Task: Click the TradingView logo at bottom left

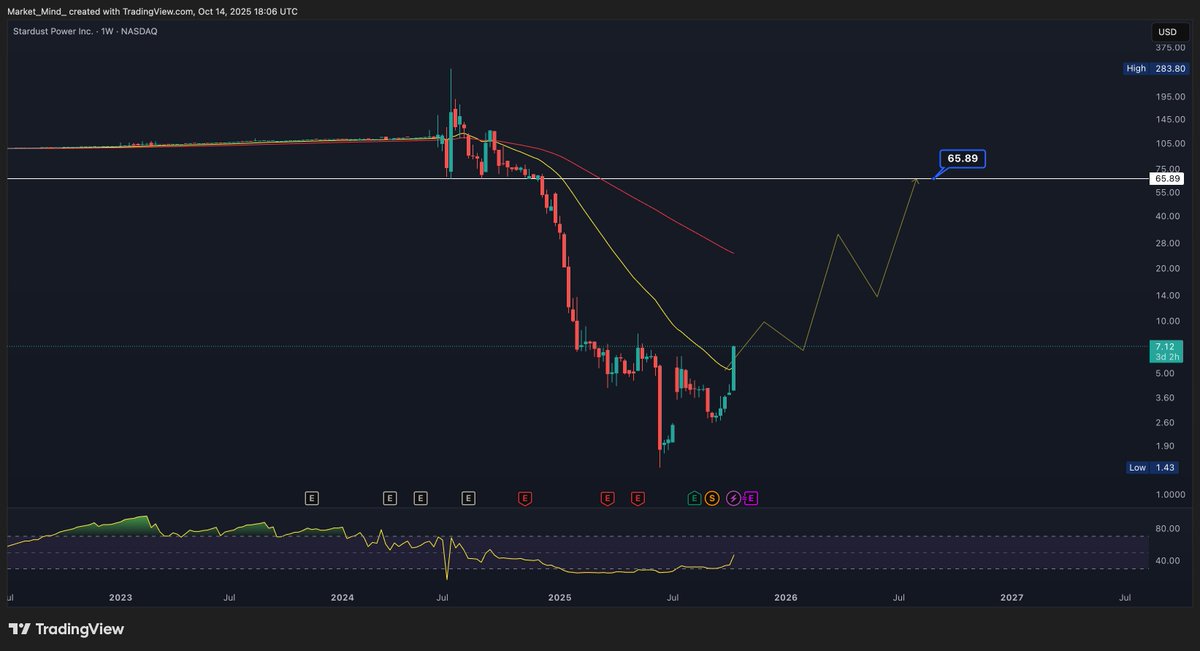Action: tap(67, 630)
